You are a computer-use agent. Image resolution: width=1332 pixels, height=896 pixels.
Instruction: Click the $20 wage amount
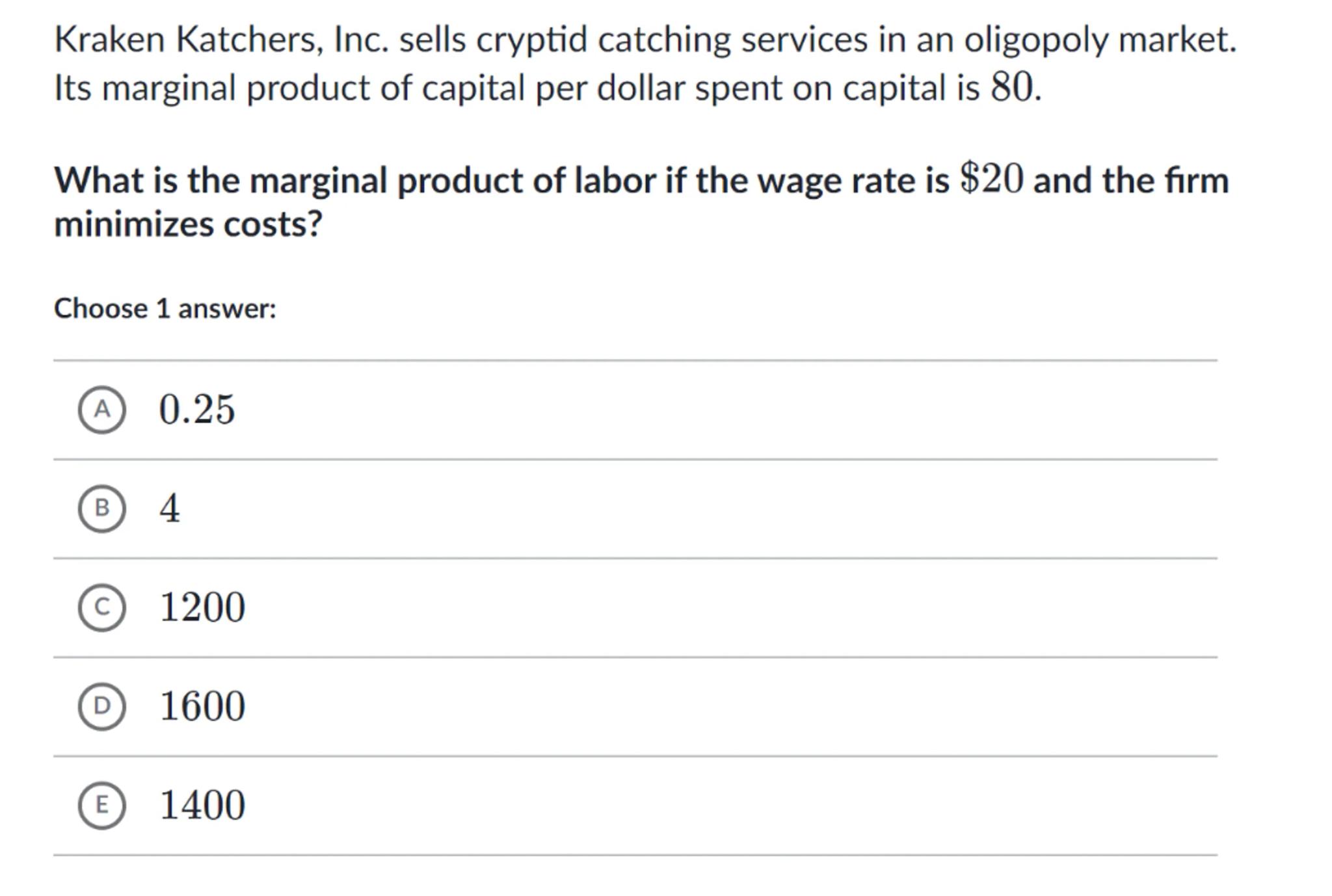991,179
